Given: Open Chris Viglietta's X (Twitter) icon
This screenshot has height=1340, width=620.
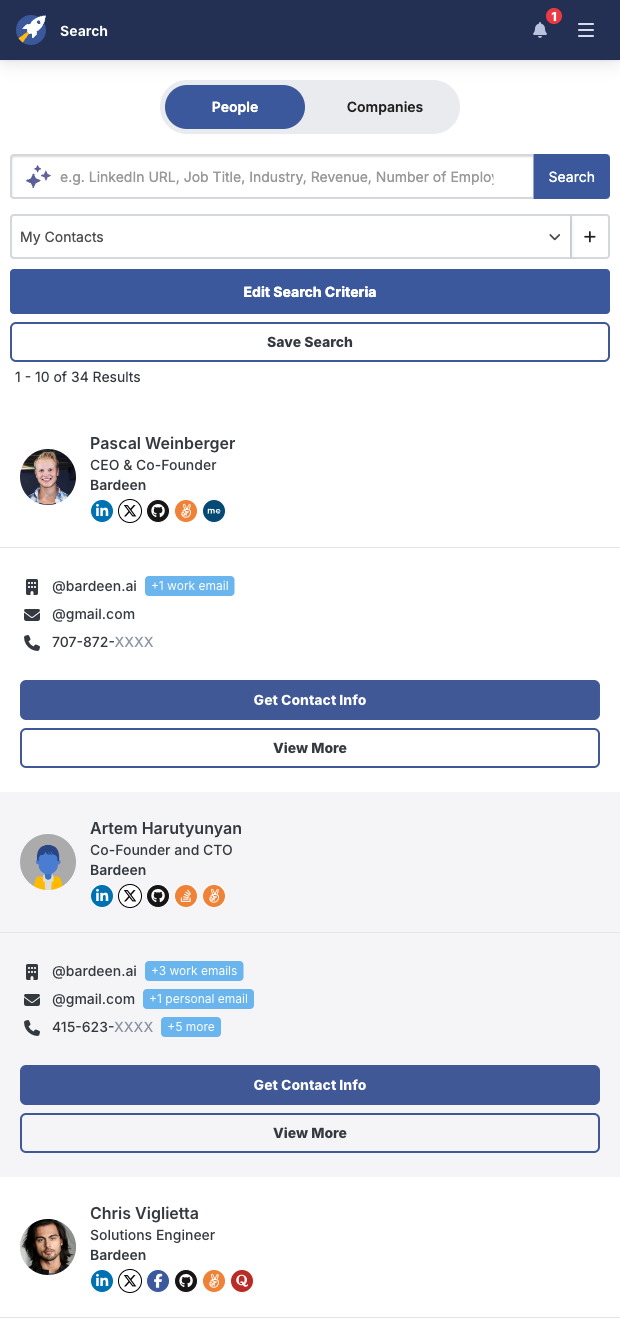Looking at the screenshot, I should tap(130, 1281).
